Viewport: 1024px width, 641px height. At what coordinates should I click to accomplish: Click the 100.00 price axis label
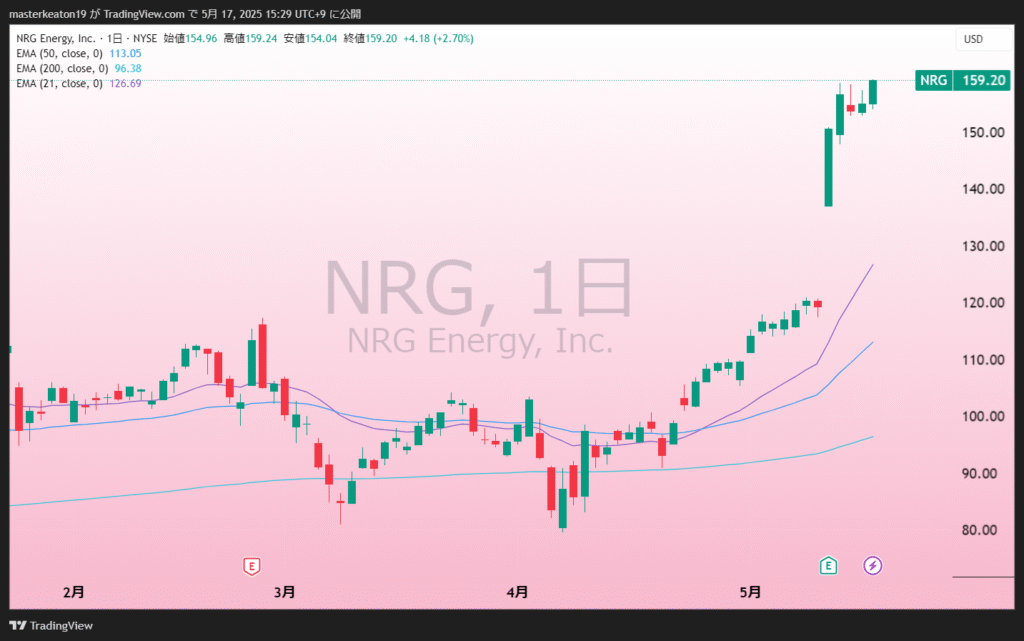pos(983,416)
